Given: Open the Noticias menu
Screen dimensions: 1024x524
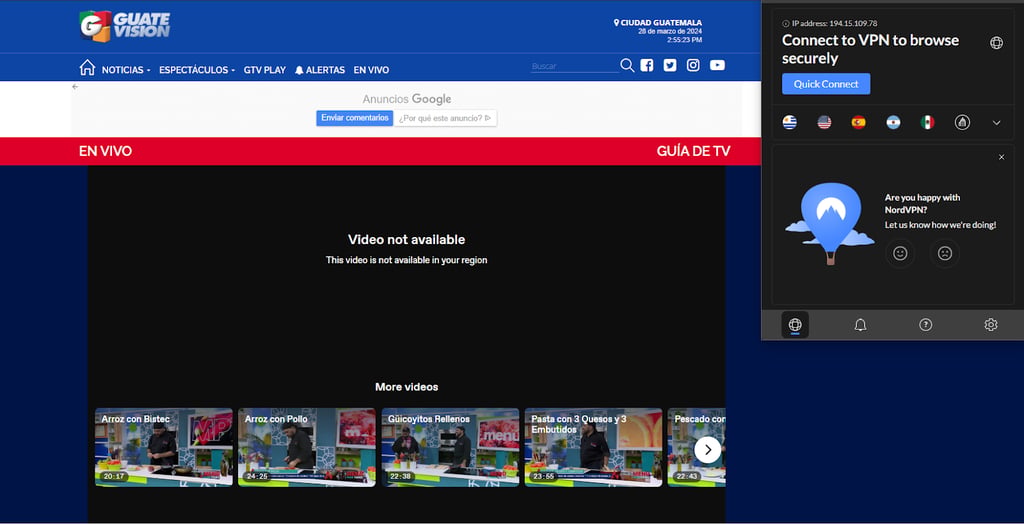Looking at the screenshot, I should tap(126, 70).
